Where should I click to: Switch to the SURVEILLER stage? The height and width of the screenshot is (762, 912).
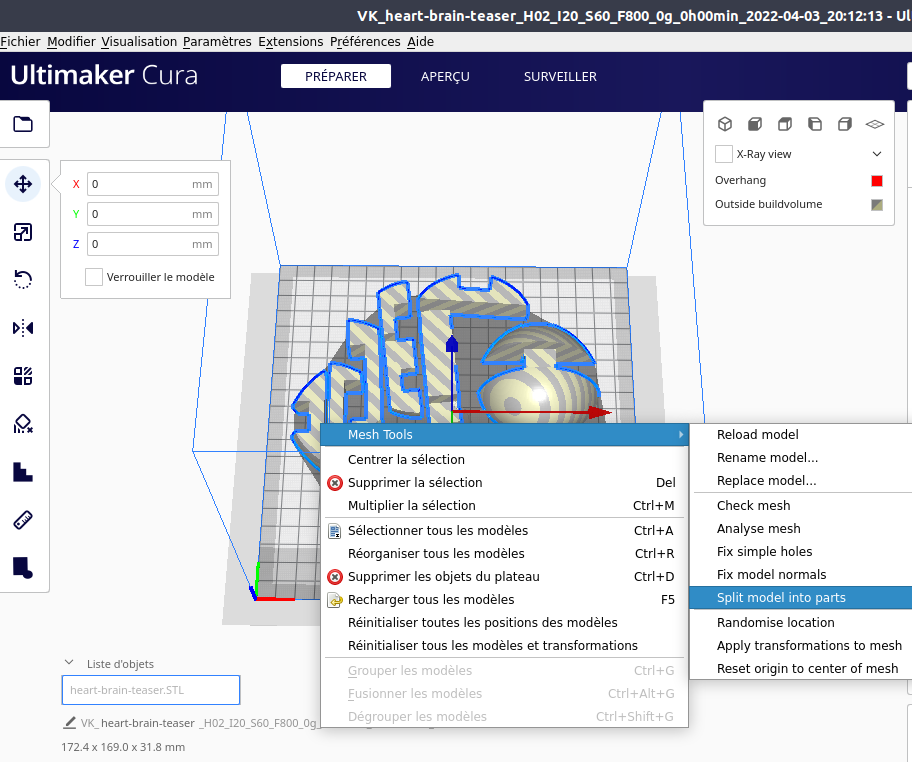click(x=560, y=76)
